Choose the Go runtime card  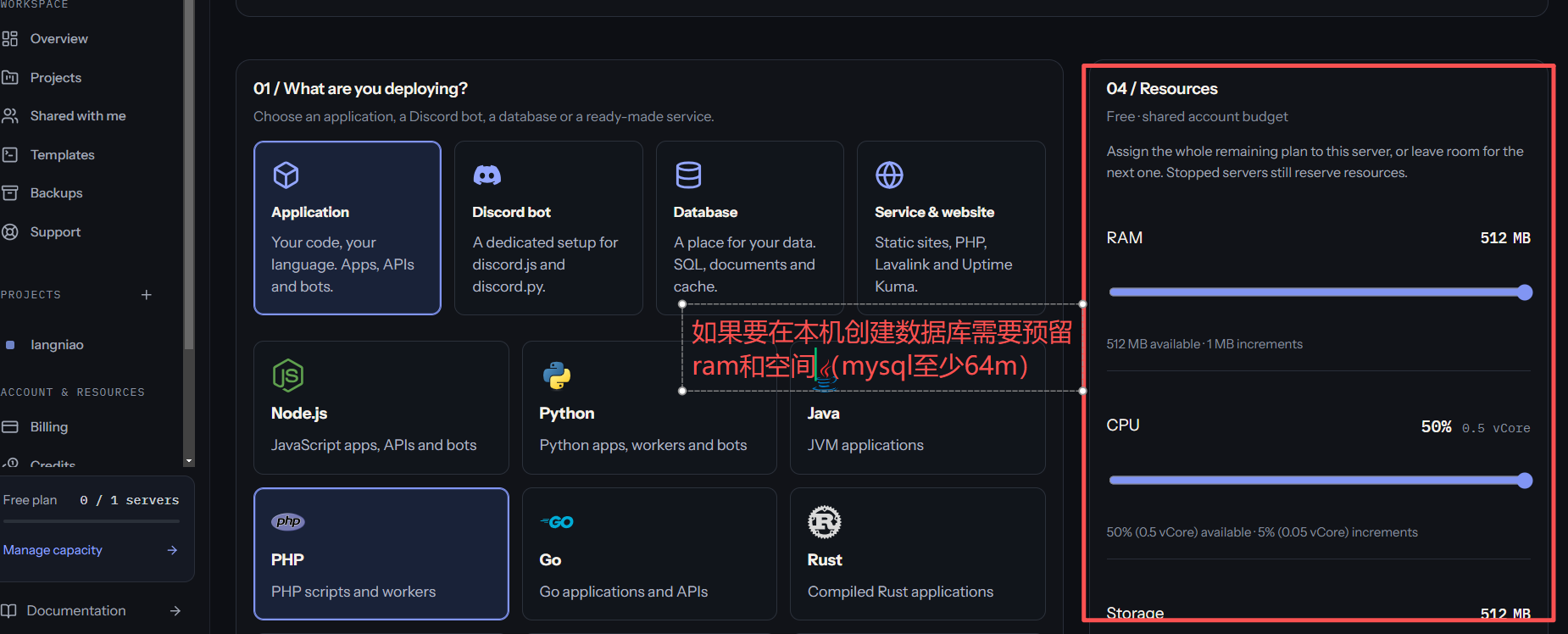pyautogui.click(x=649, y=554)
